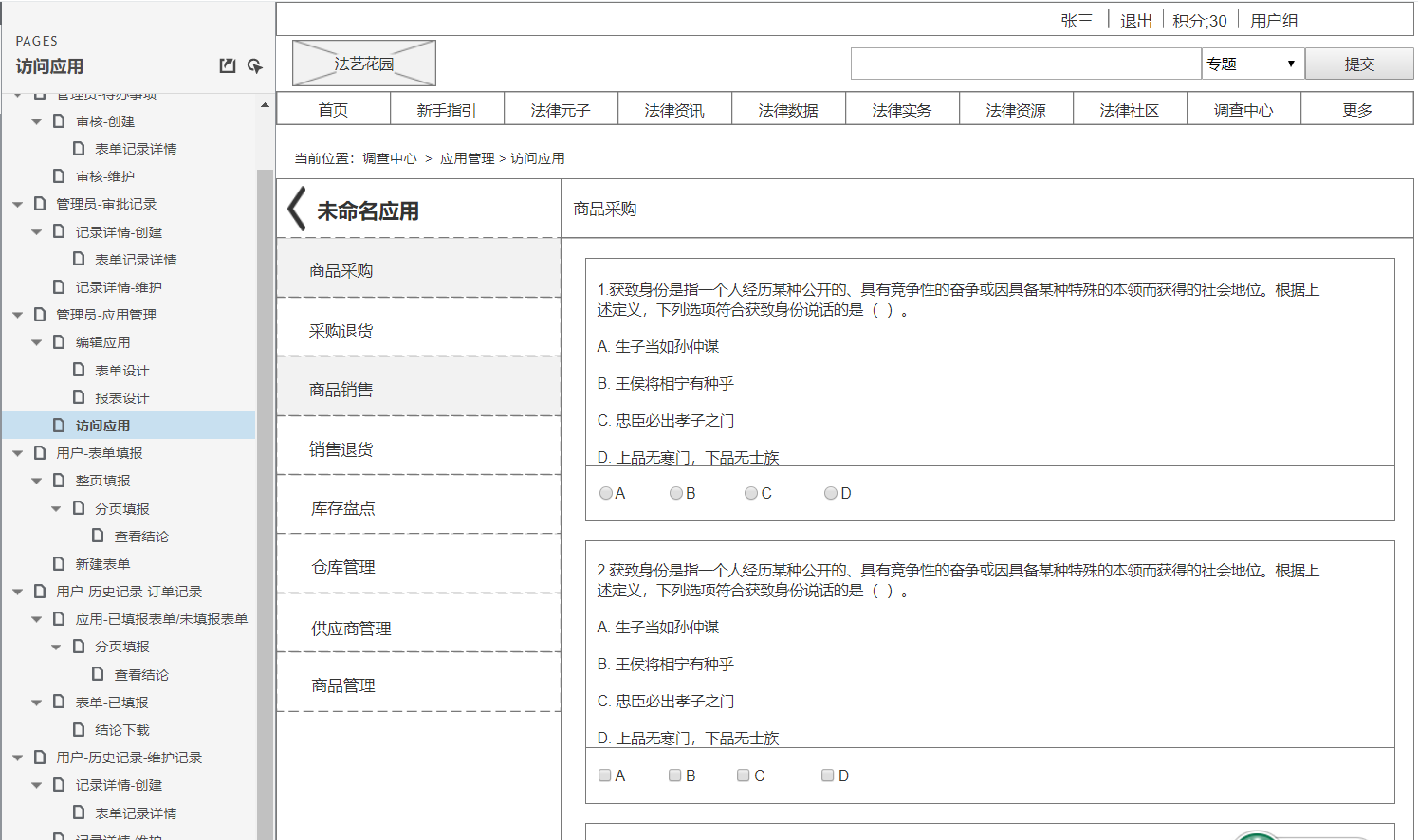Open 应用-已填报表单/未填报表单 tree page
1418x840 pixels.
click(x=161, y=619)
